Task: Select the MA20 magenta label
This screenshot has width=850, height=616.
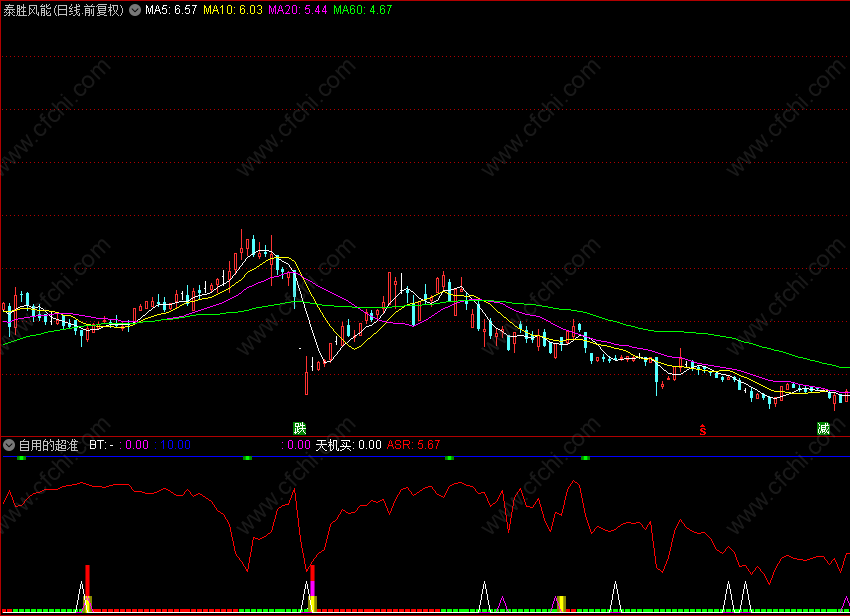Action: coord(298,10)
